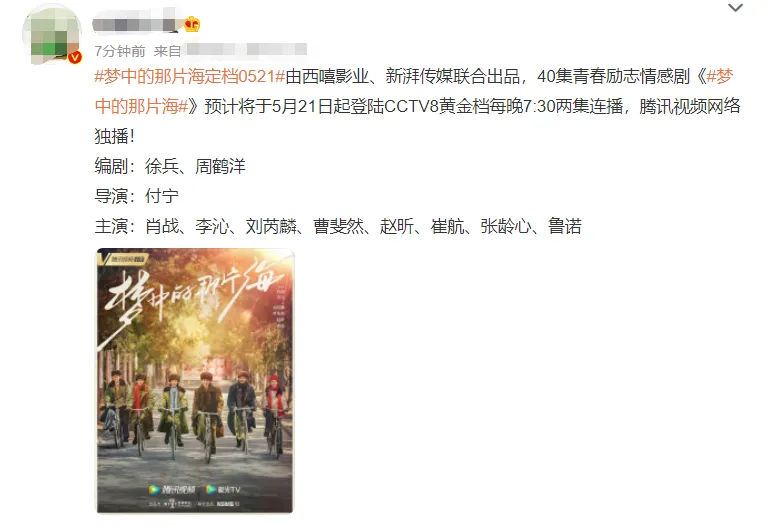Image resolution: width=766 pixels, height=526 pixels.
Task: Click the 编剧：徐兵、周鹤洋 line
Action: [170, 167]
